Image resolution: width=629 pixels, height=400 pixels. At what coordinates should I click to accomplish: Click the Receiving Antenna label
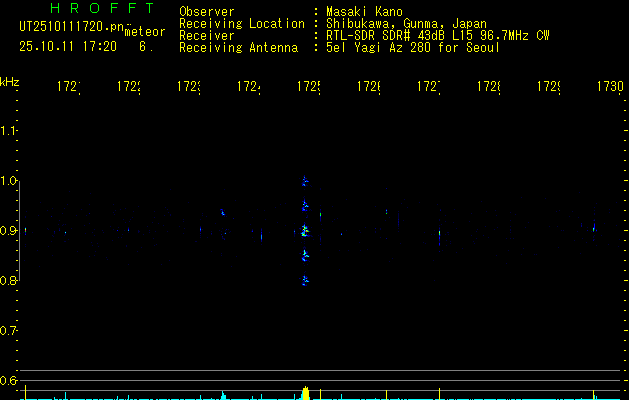239,48
